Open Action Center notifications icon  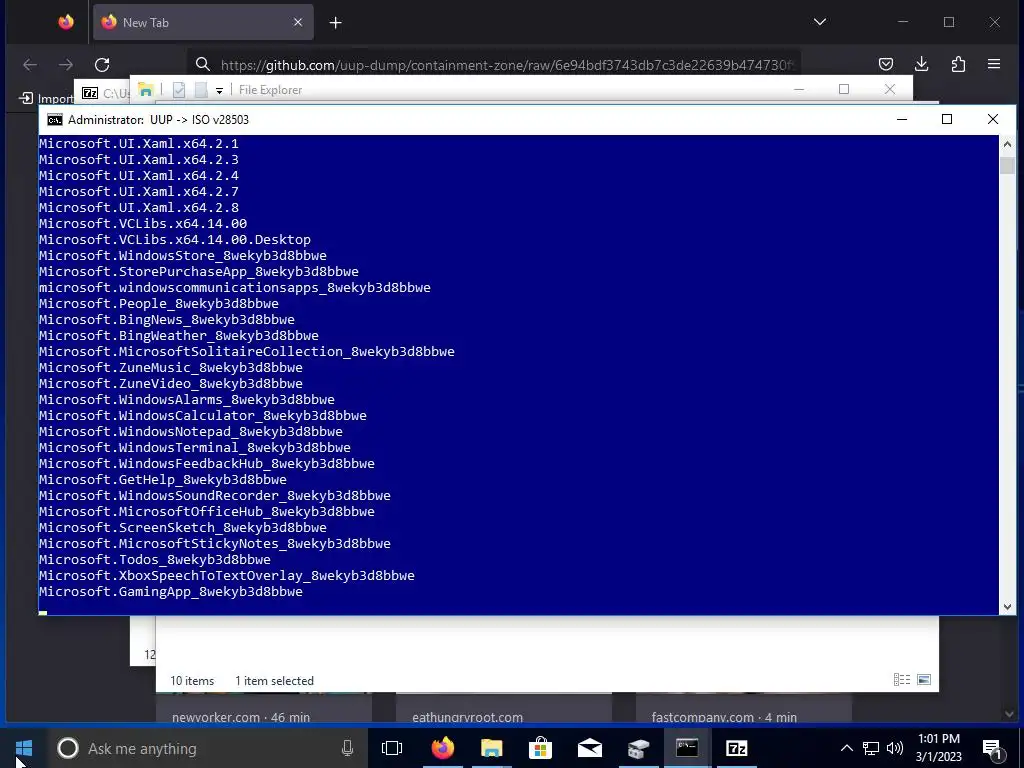point(992,749)
